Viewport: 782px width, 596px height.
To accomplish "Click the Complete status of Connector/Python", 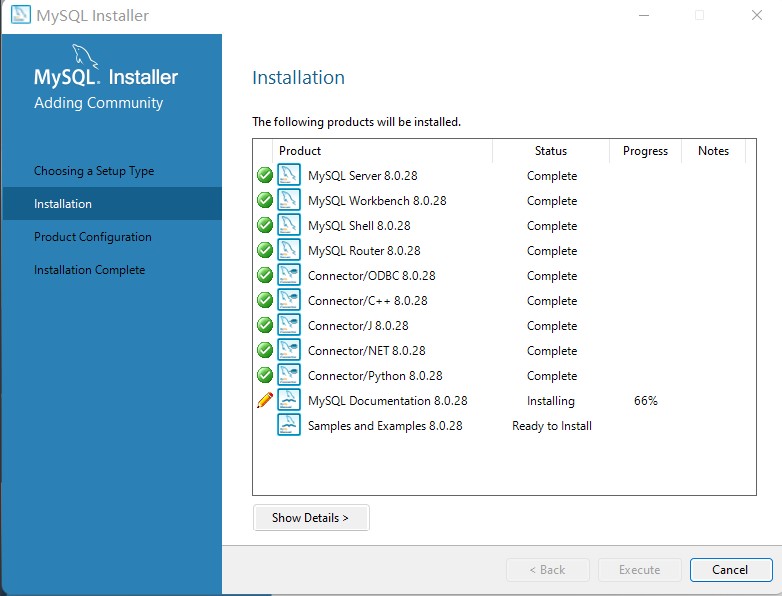I will tap(552, 376).
